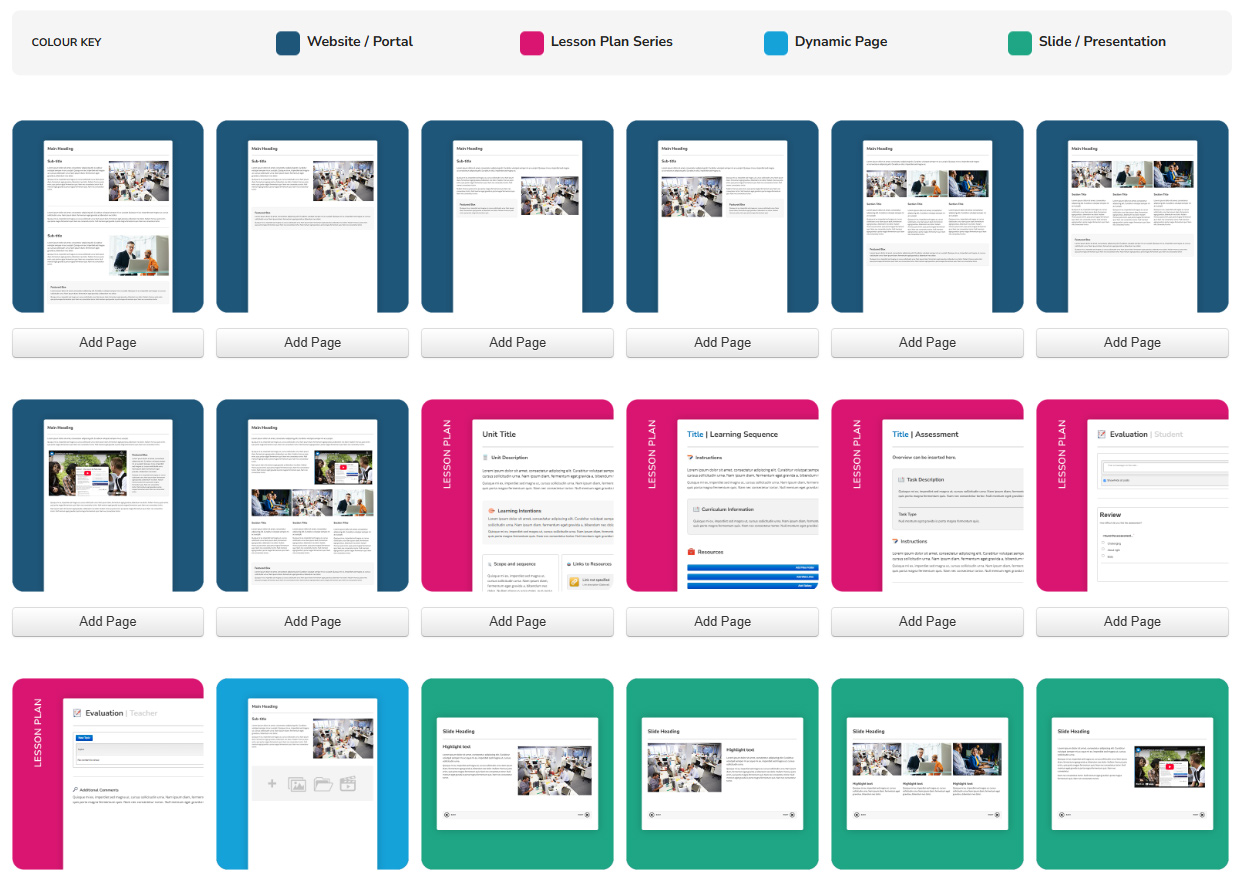Click the top blue resource link bar in Learning Sequence template
This screenshot has width=1240, height=879.
(752, 567)
